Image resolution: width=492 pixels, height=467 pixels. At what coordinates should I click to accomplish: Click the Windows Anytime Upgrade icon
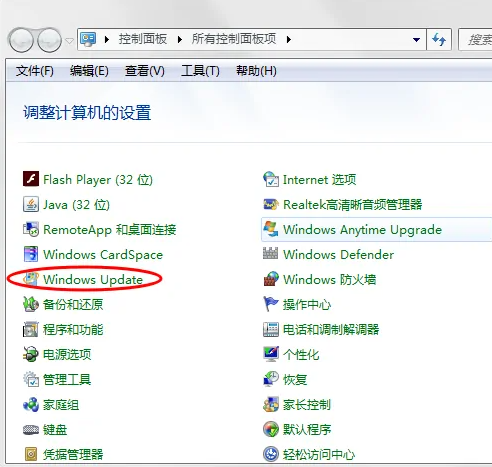(271, 229)
